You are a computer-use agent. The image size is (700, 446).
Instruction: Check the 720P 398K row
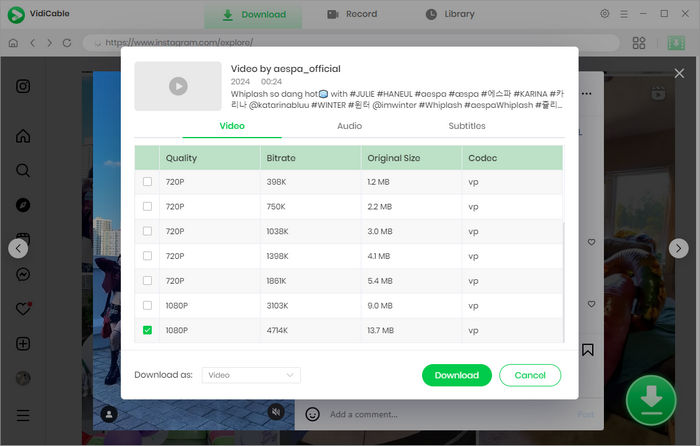tap(147, 182)
